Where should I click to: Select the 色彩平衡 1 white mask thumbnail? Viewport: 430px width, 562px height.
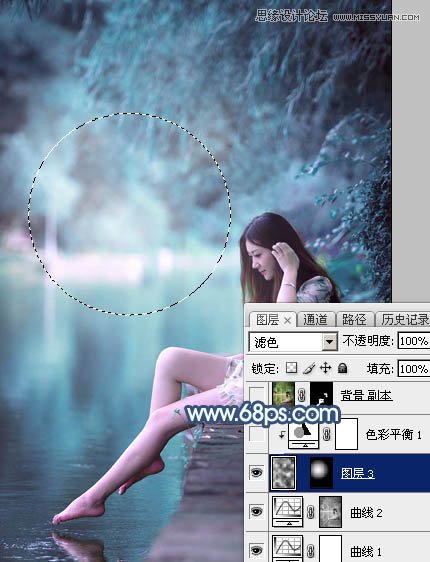(x=346, y=434)
